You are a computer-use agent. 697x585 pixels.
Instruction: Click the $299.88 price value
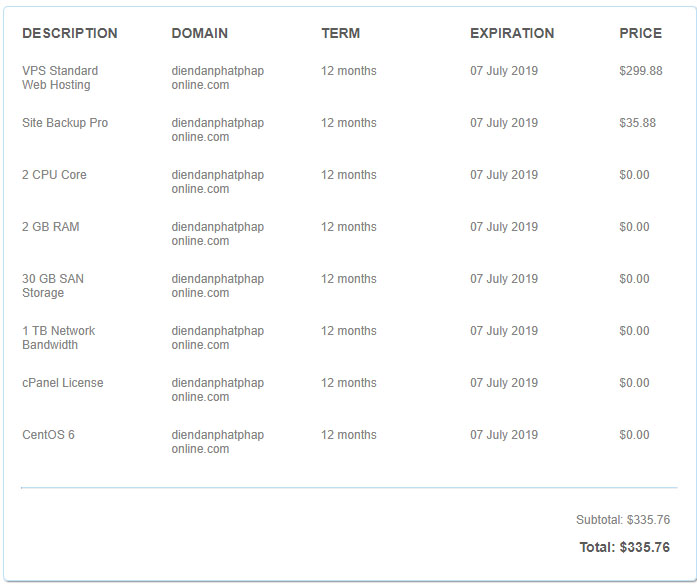click(x=641, y=71)
